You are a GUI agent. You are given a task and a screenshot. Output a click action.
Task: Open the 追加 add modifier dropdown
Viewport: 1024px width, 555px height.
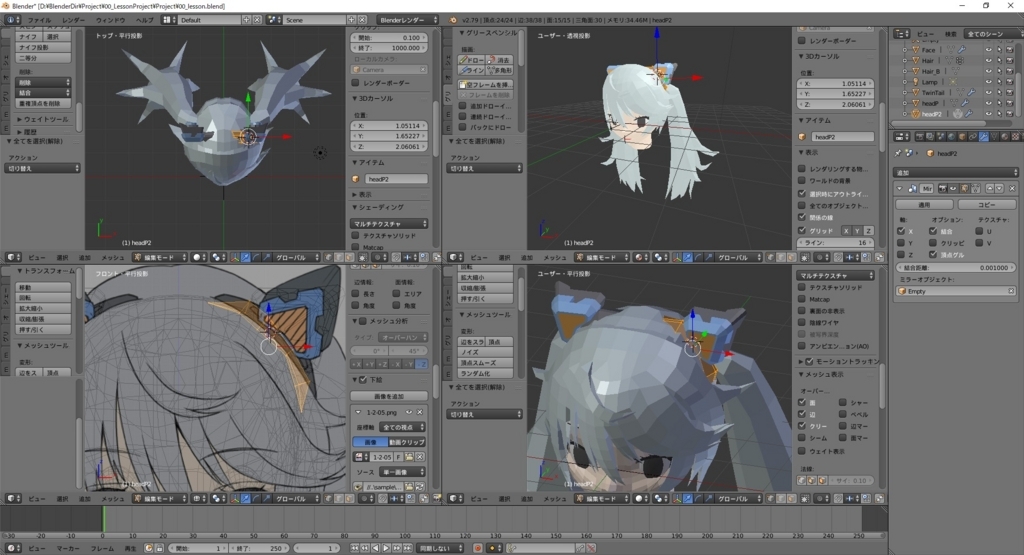(x=955, y=172)
